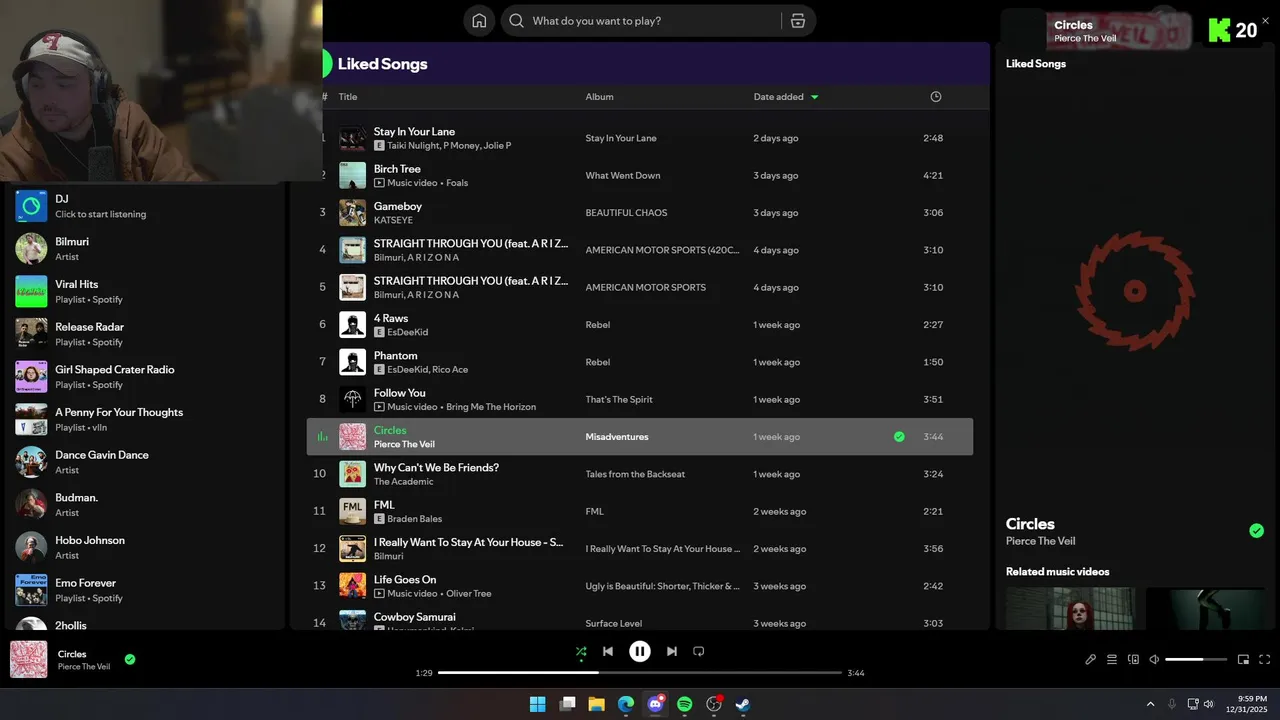Select the Birch Tree track row
This screenshot has height=720, width=1280.
640,175
